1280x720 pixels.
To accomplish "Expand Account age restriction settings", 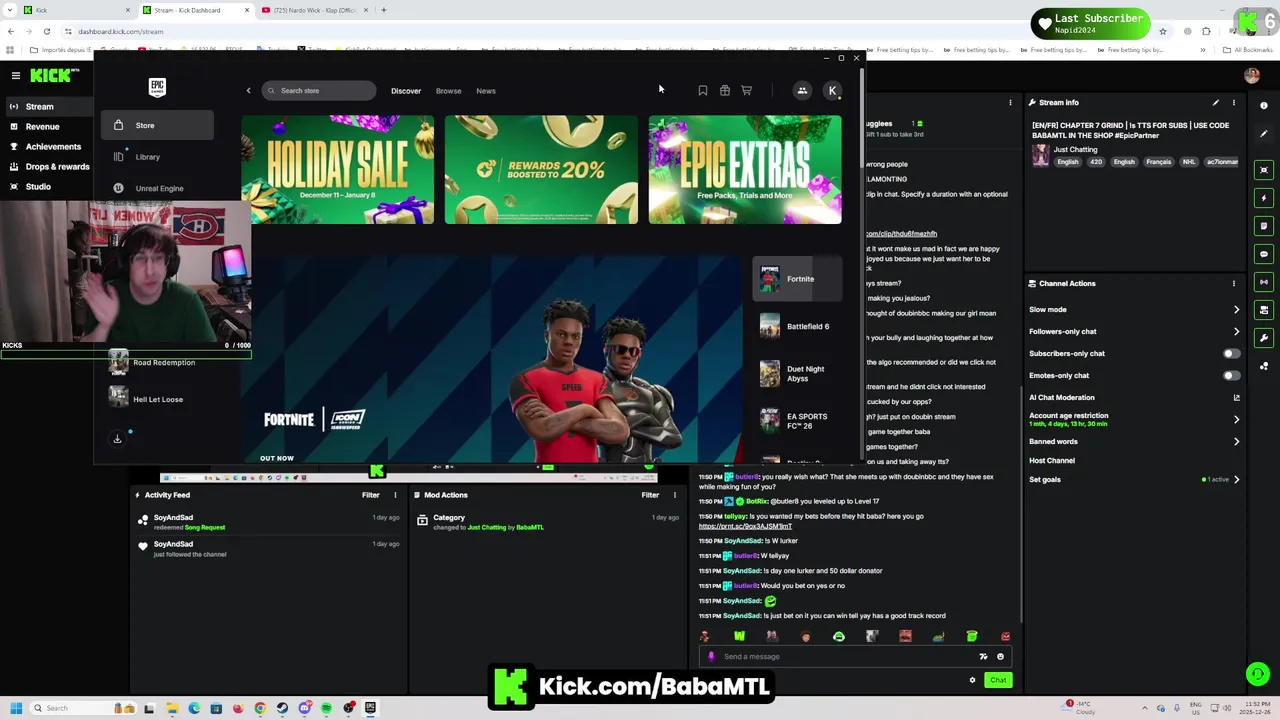I will click(x=1236, y=419).
